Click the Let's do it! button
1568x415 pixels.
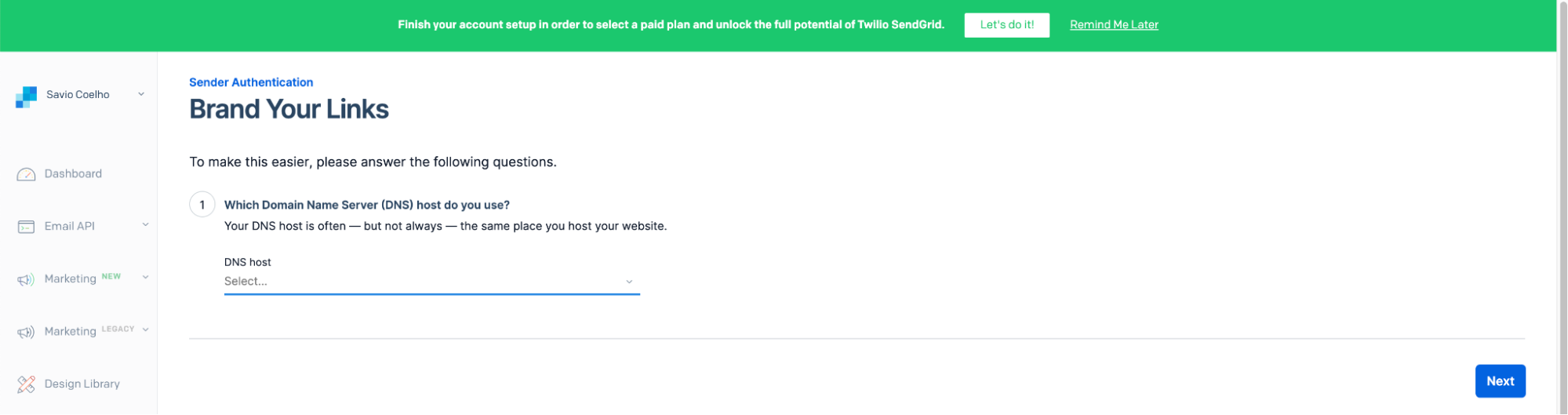1006,25
